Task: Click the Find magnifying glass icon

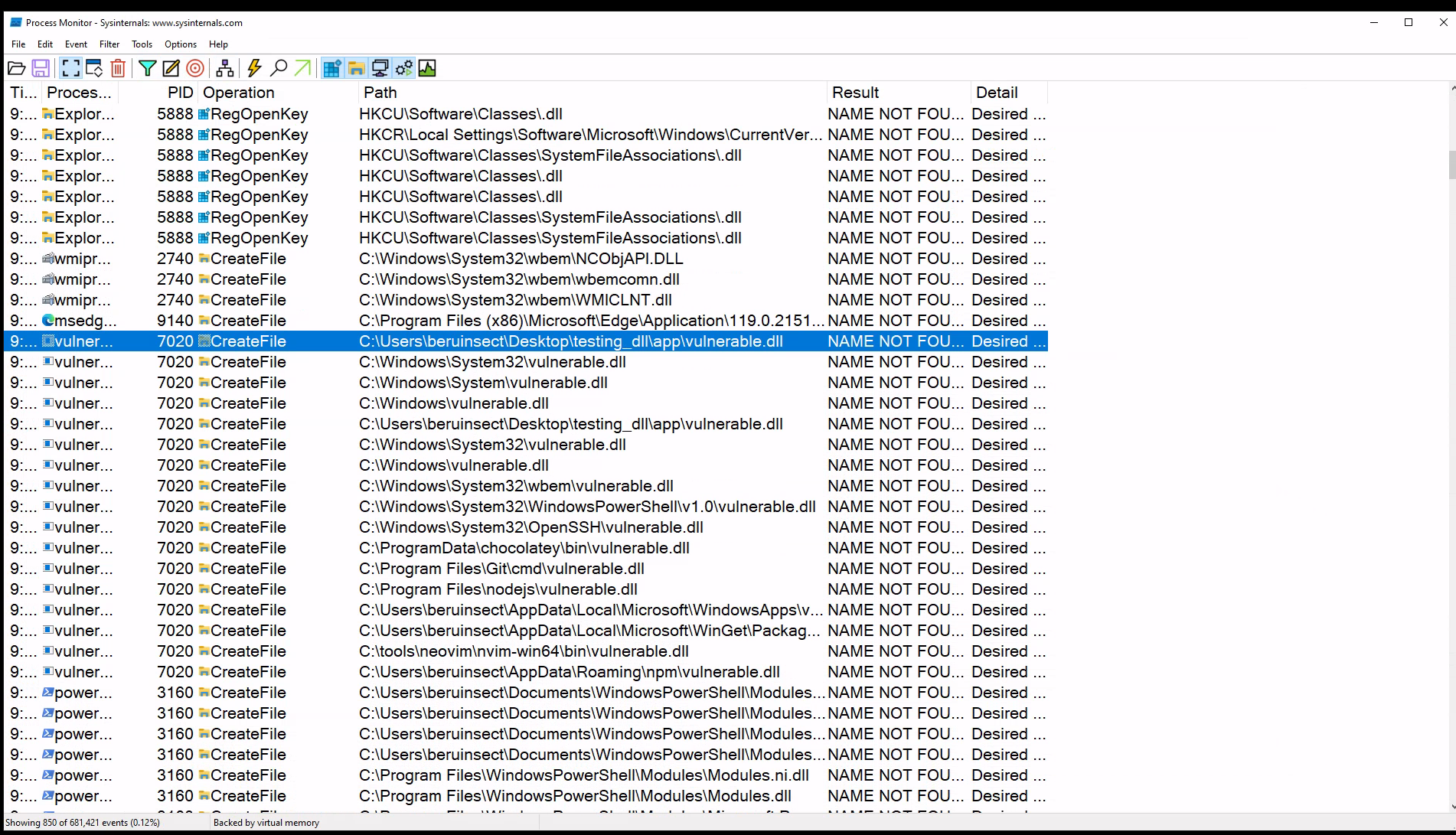Action: tap(279, 69)
